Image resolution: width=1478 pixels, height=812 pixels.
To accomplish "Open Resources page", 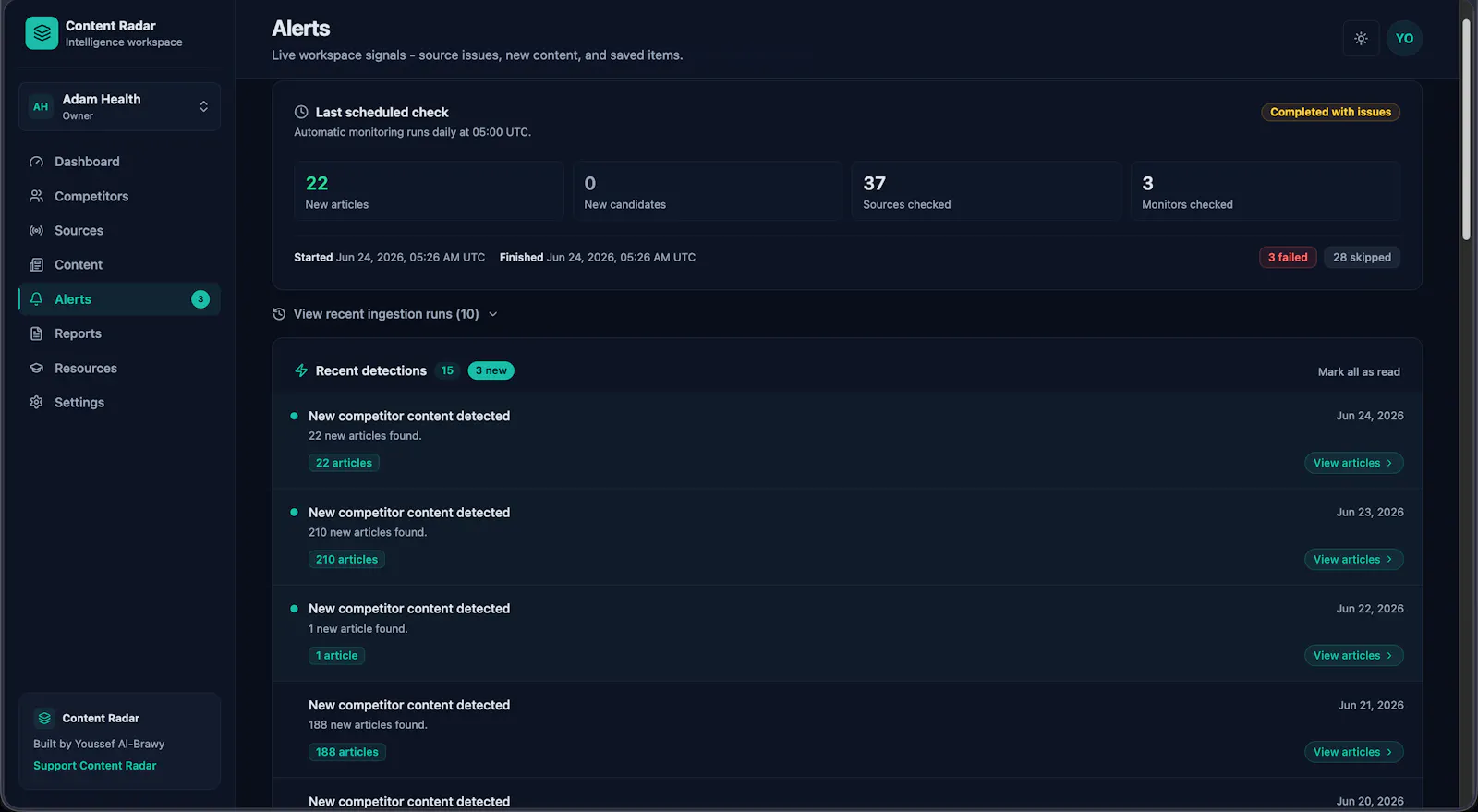I will pyautogui.click(x=119, y=368).
